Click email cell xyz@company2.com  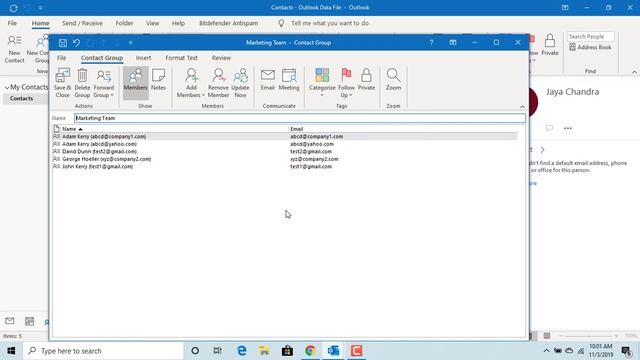pos(314,159)
